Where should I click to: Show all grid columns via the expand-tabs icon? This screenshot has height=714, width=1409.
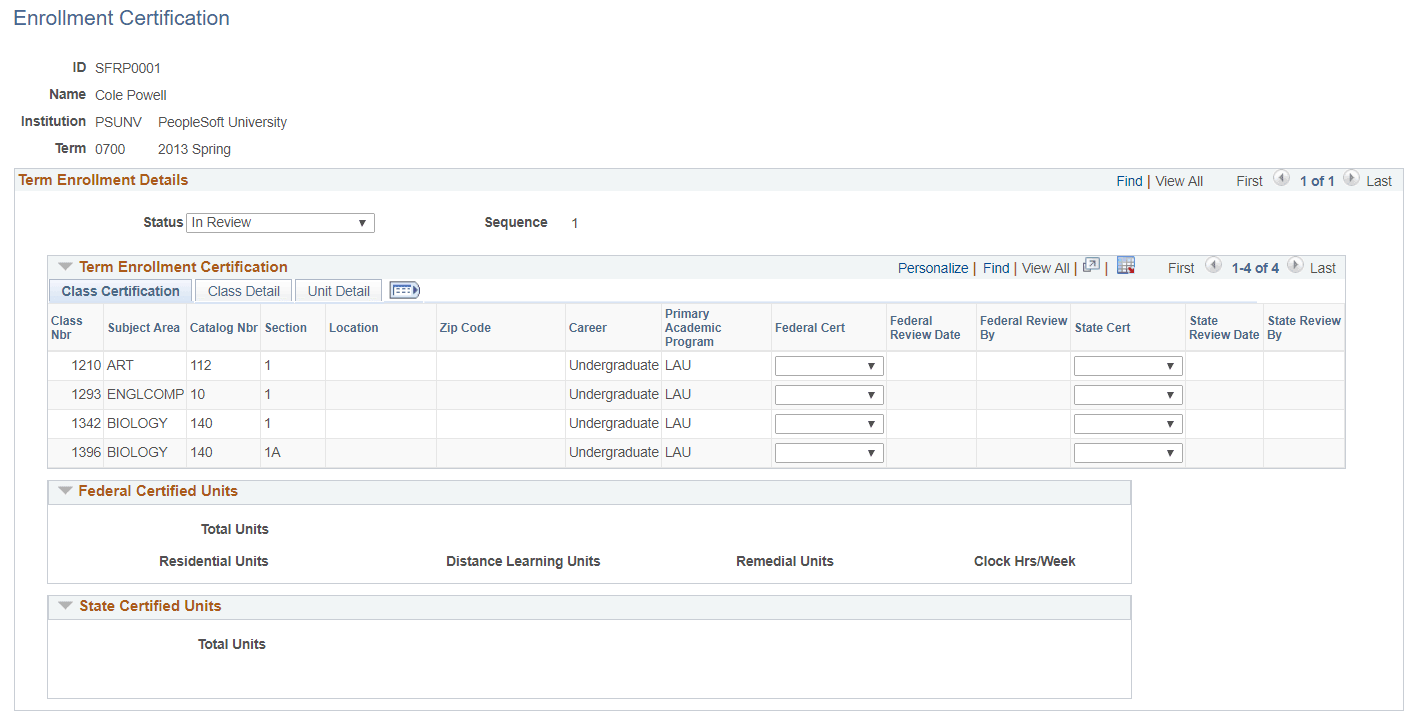pyautogui.click(x=404, y=289)
